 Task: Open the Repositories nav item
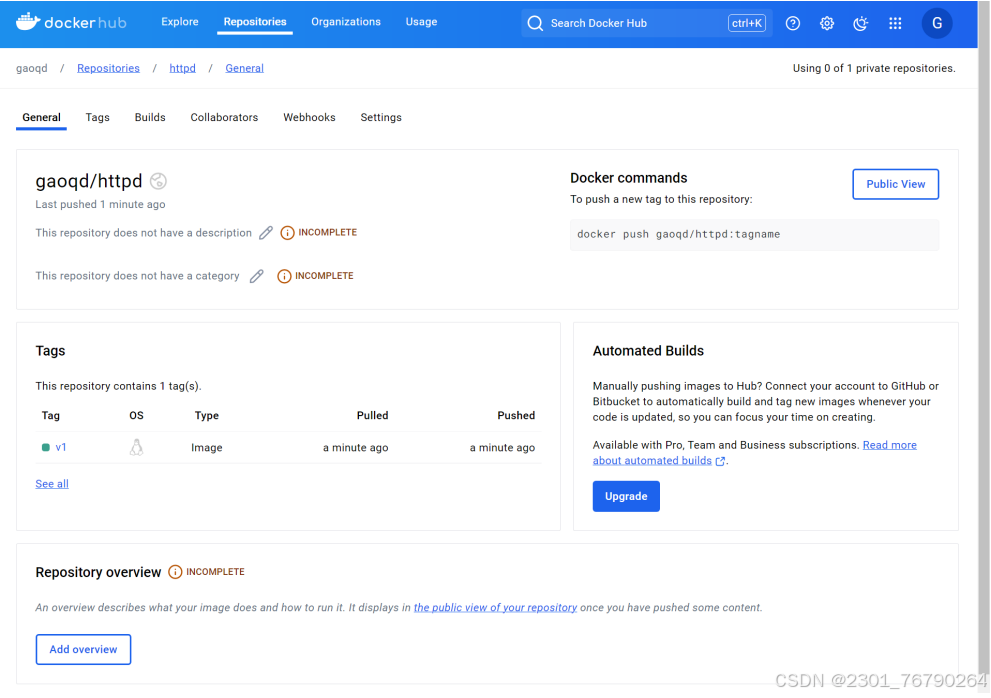tap(255, 21)
